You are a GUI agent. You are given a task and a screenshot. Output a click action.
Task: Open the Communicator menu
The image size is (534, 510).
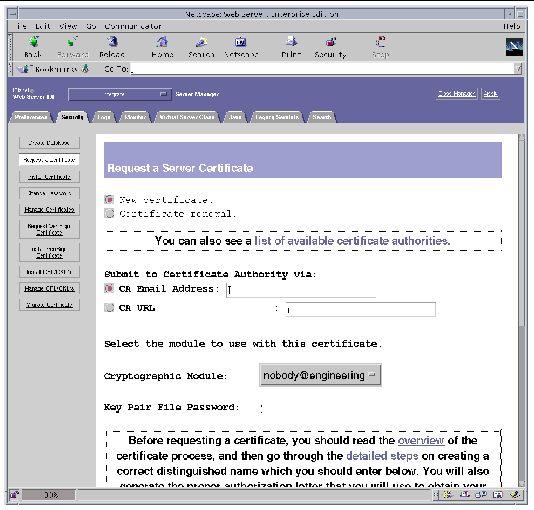(x=133, y=26)
